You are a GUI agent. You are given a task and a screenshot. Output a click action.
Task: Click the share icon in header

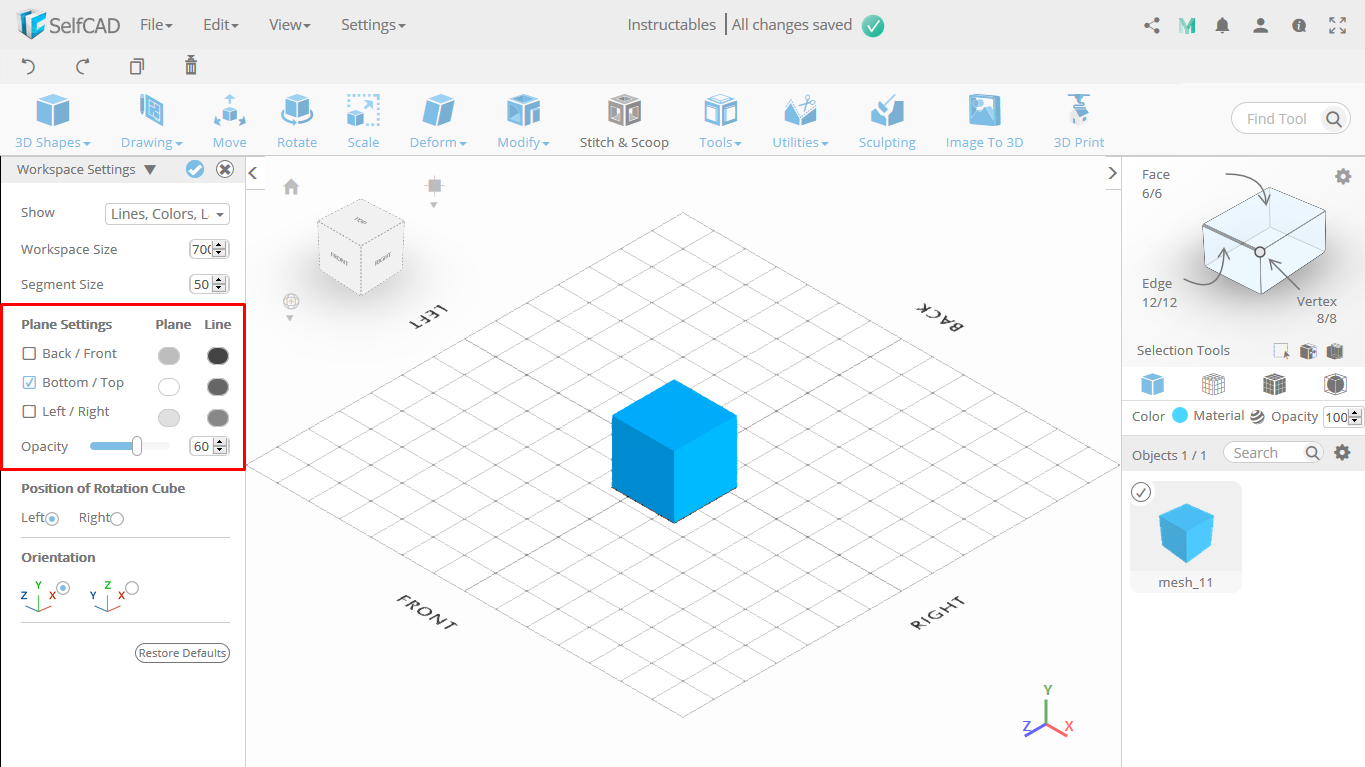coord(1152,26)
